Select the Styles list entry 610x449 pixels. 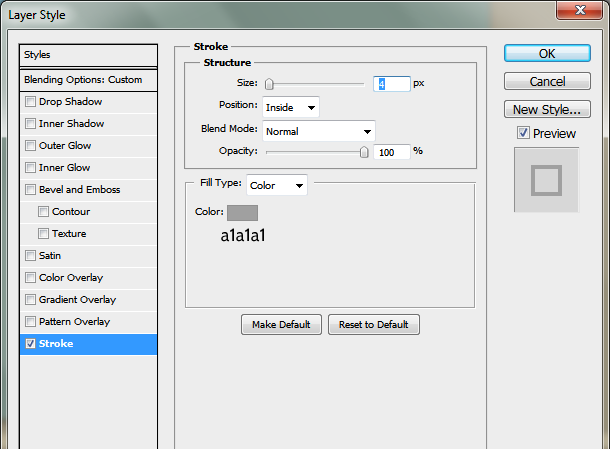point(88,55)
